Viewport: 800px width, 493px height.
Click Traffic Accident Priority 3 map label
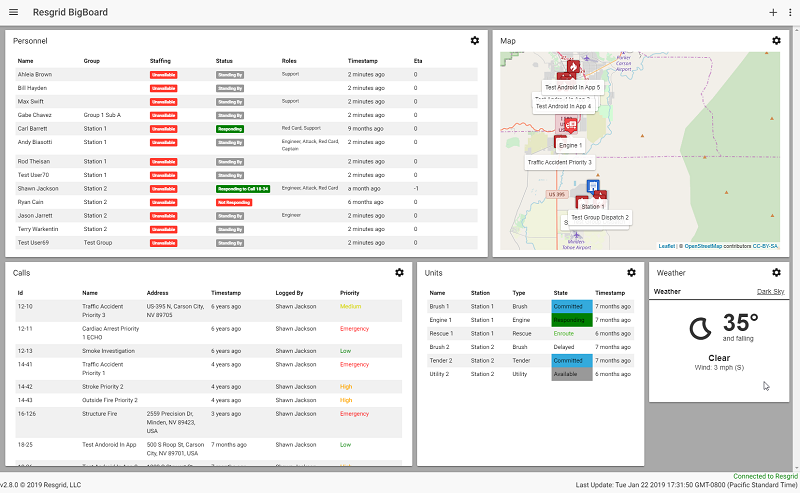click(x=560, y=162)
